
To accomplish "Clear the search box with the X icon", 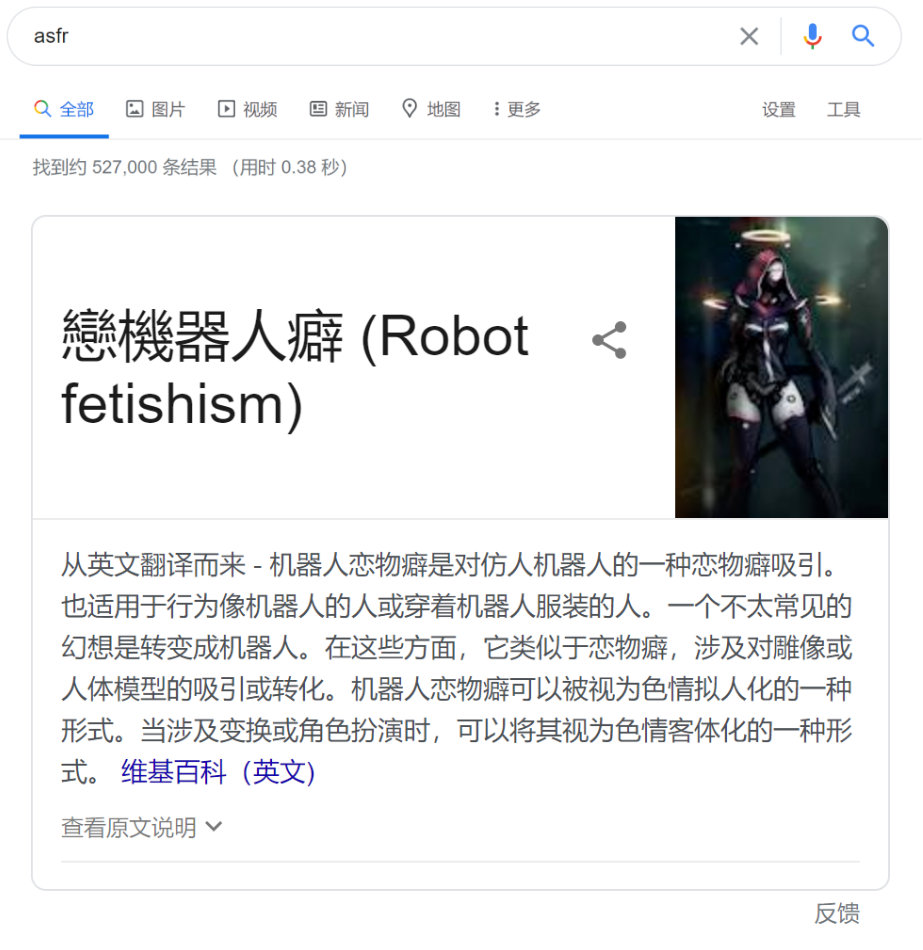I will click(x=749, y=36).
